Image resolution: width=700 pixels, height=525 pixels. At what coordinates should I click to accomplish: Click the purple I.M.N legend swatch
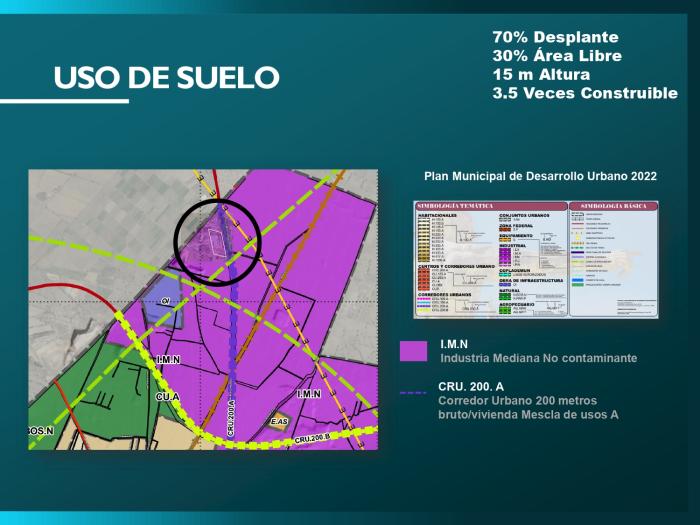click(413, 350)
